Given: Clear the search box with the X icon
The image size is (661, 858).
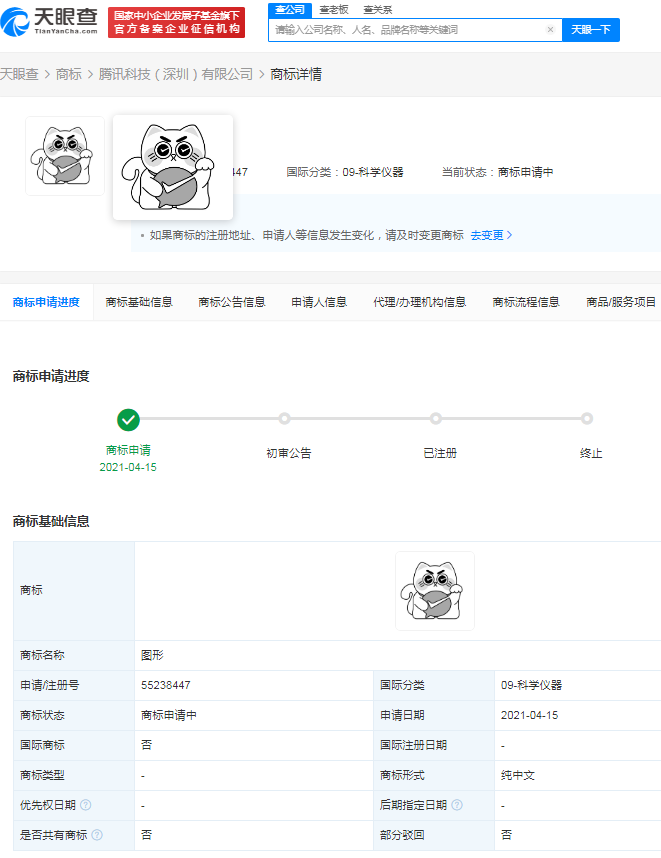Looking at the screenshot, I should pyautogui.click(x=550, y=30).
